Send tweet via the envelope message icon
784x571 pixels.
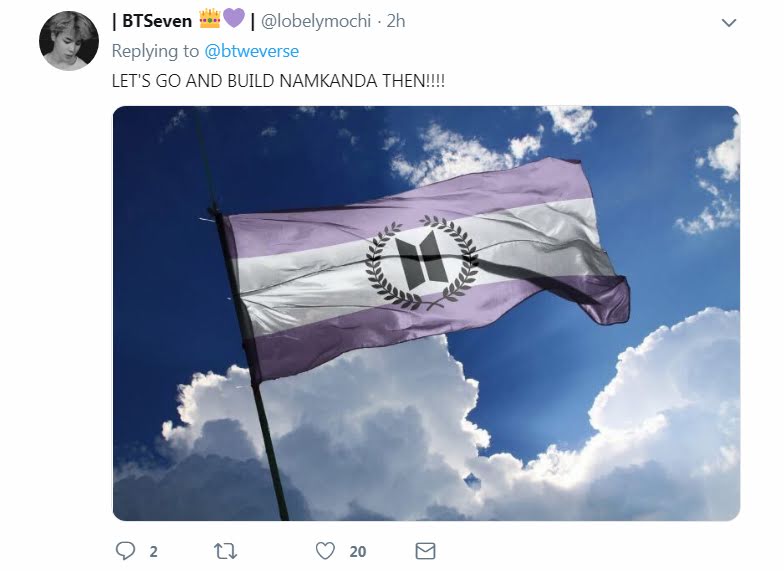(x=426, y=550)
